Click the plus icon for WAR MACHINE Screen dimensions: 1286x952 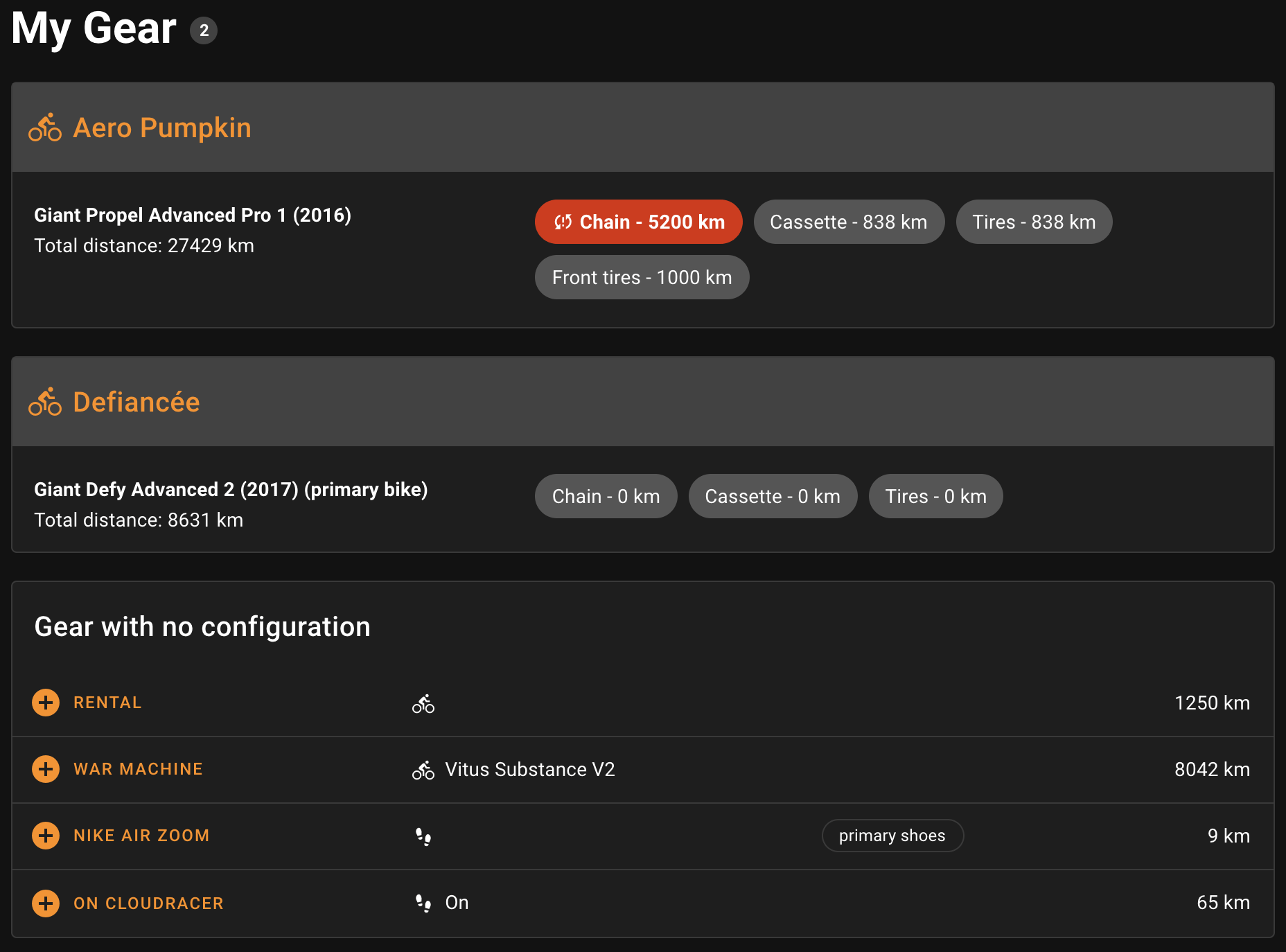46,769
